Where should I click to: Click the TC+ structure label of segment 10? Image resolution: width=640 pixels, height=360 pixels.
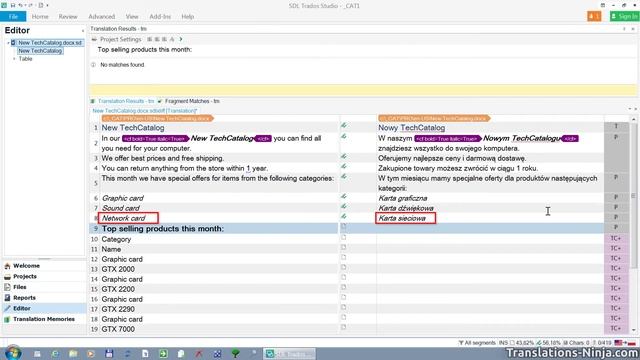[x=616, y=238]
